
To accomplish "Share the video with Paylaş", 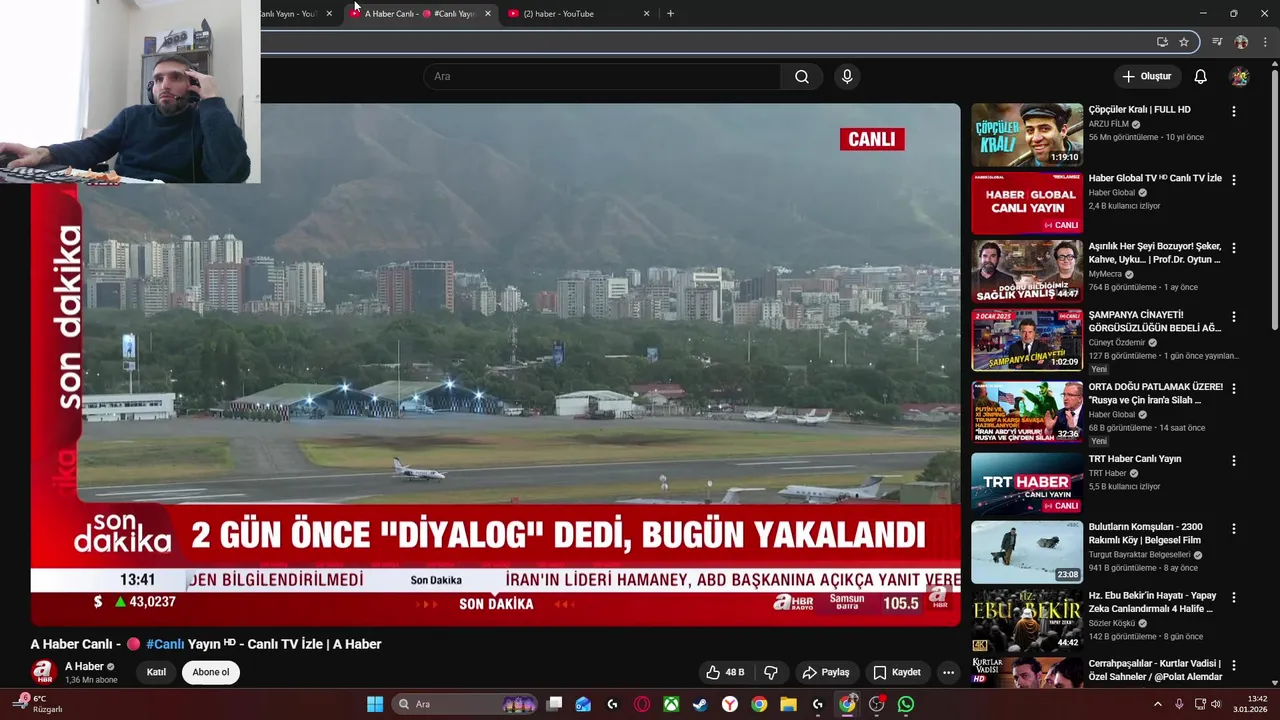I will tap(826, 672).
